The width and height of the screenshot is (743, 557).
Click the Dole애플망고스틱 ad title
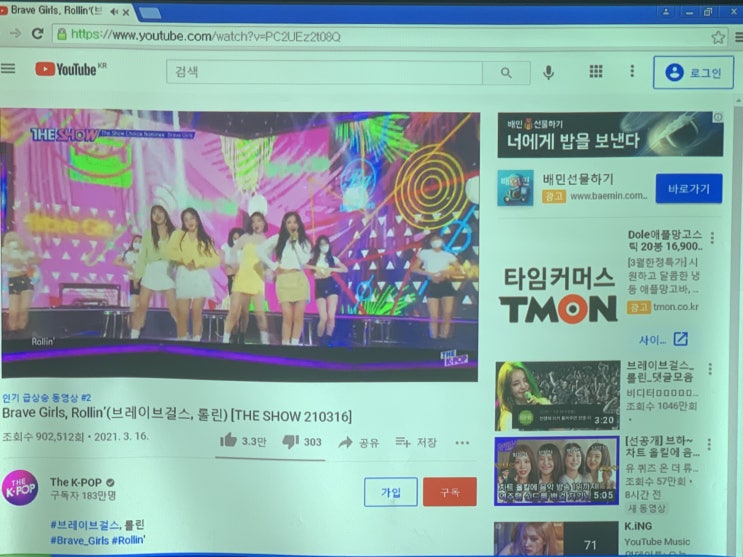(665, 240)
